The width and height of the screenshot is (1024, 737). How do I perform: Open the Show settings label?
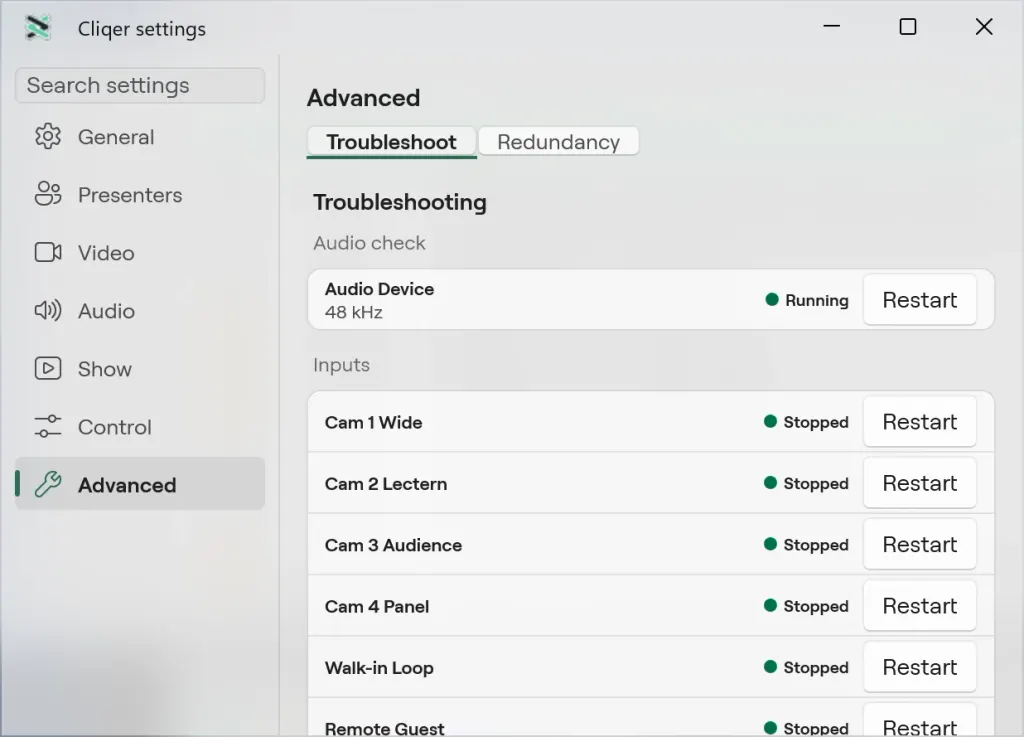tap(104, 369)
